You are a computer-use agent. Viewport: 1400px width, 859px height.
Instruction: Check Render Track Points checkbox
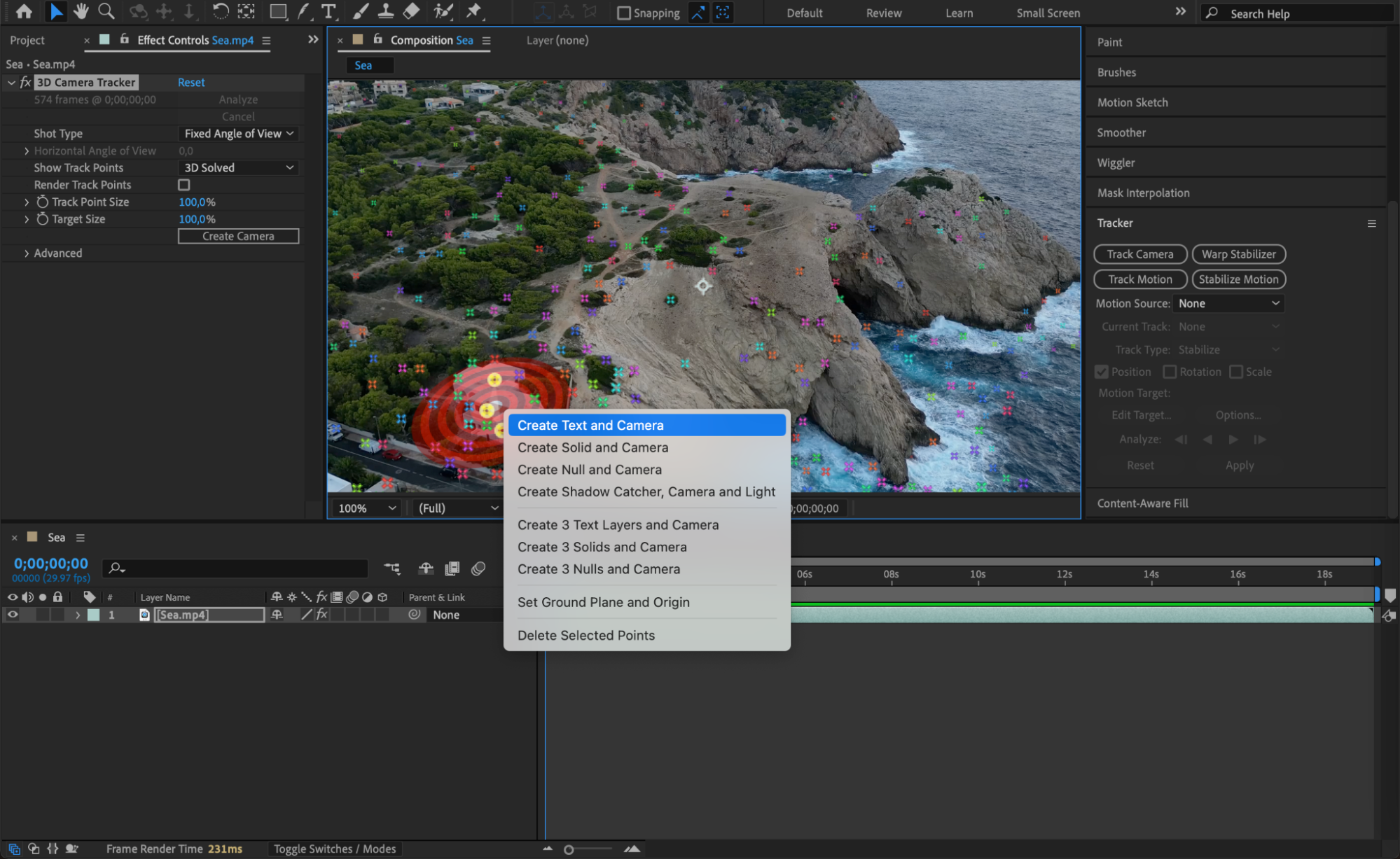184,185
